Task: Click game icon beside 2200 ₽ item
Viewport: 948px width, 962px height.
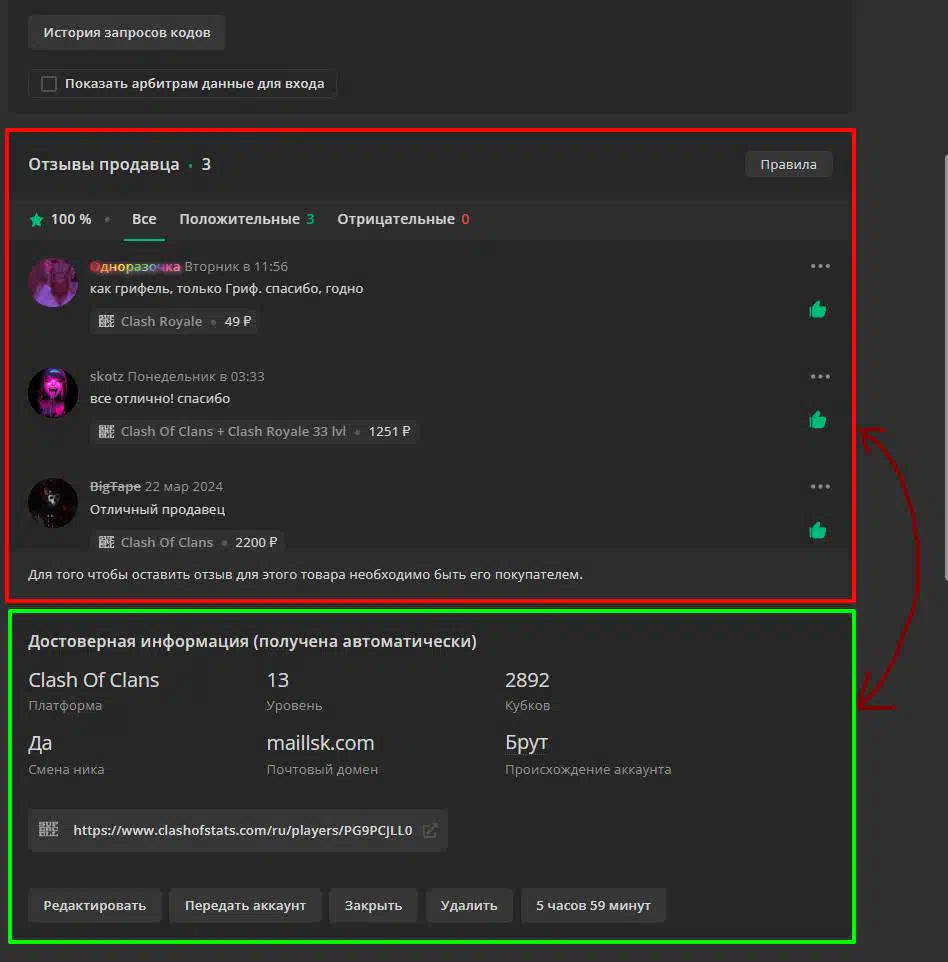Action: 106,542
